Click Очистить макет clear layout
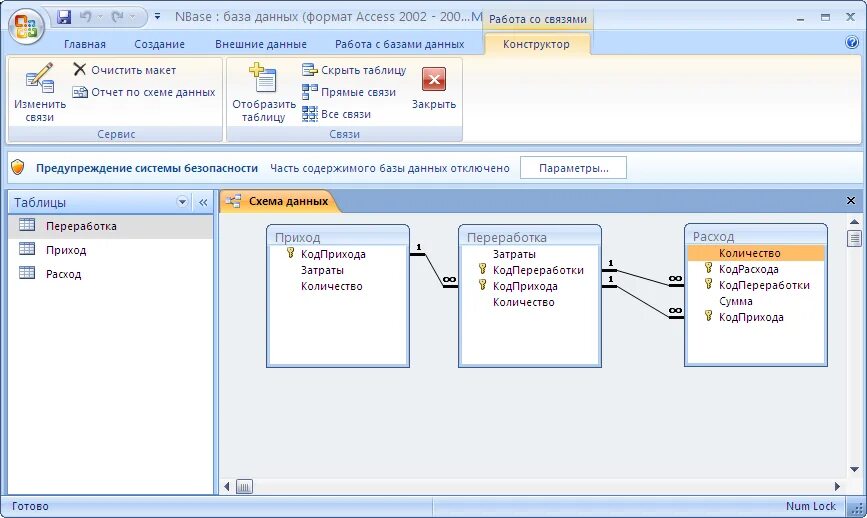 tap(124, 70)
